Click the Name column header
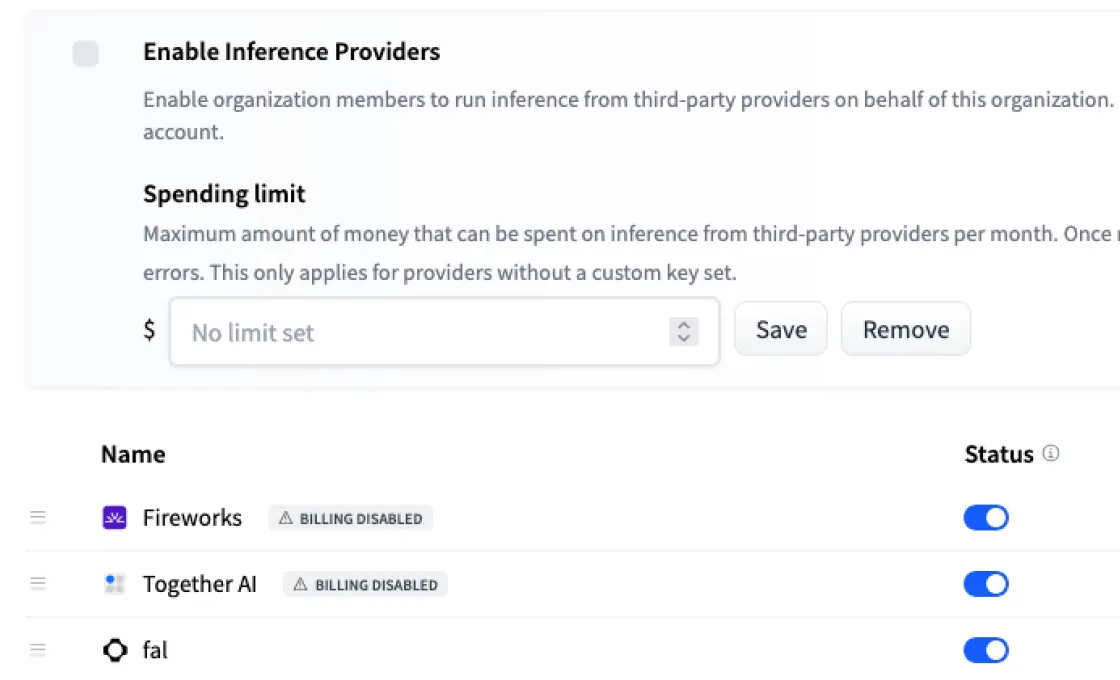The image size is (1120, 680). tap(133, 454)
